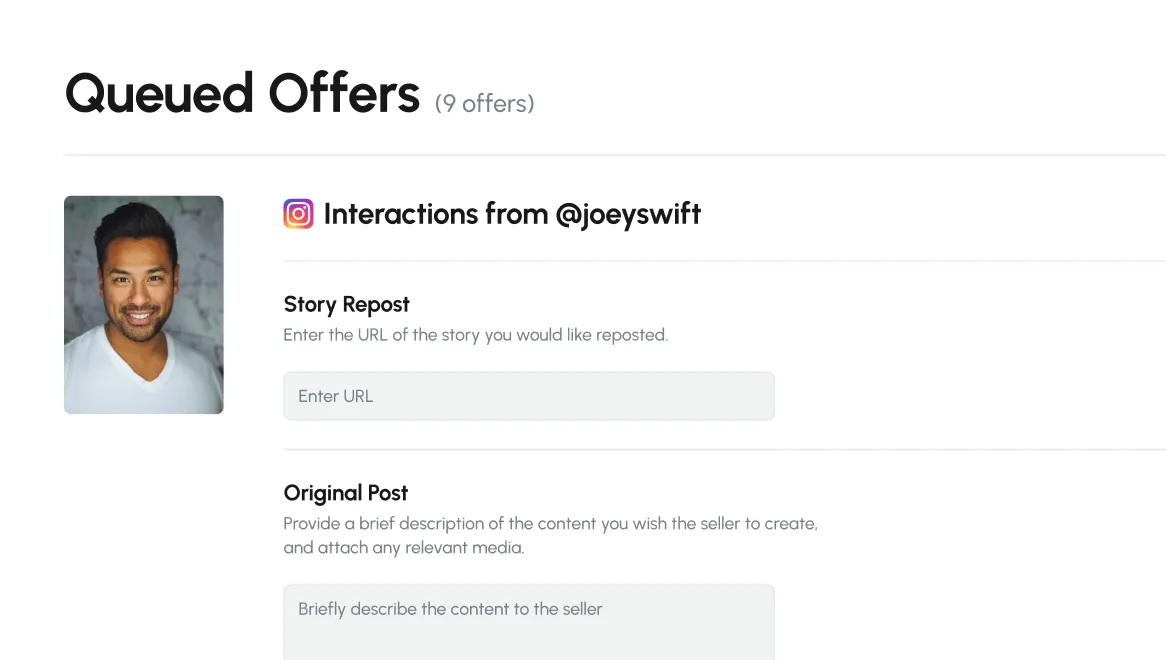Select the Original Post section title
This screenshot has width=1166, height=660.
pyautogui.click(x=345, y=493)
